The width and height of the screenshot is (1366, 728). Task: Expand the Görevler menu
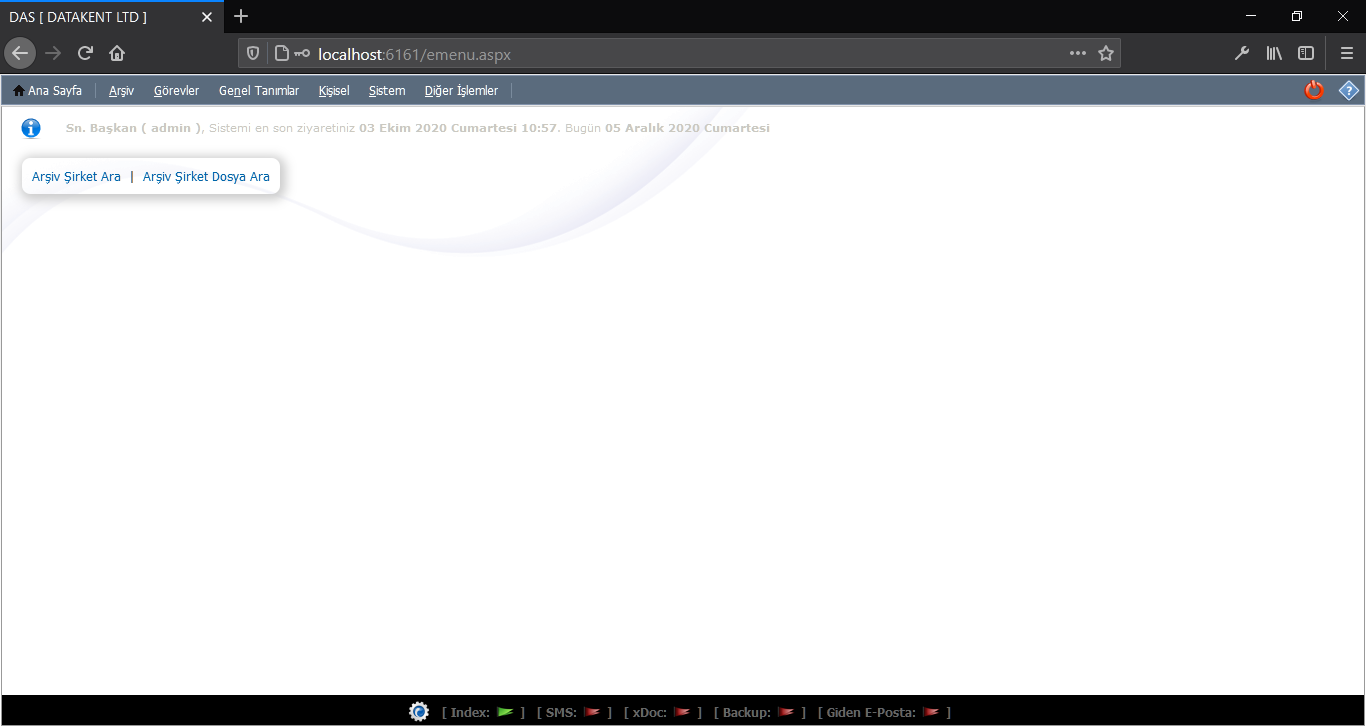pyautogui.click(x=176, y=91)
